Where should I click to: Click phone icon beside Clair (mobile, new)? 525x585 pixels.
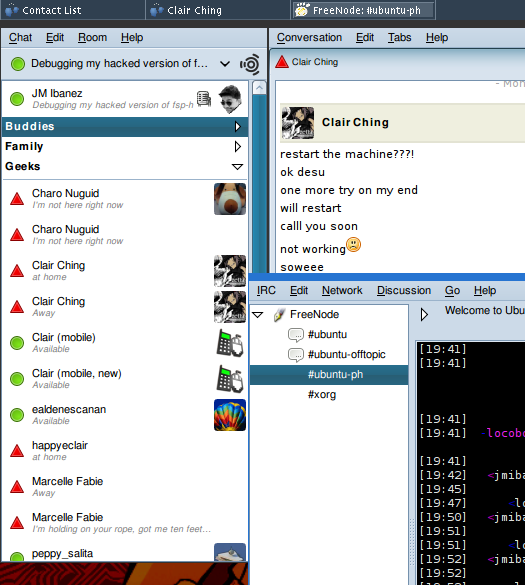[230, 379]
